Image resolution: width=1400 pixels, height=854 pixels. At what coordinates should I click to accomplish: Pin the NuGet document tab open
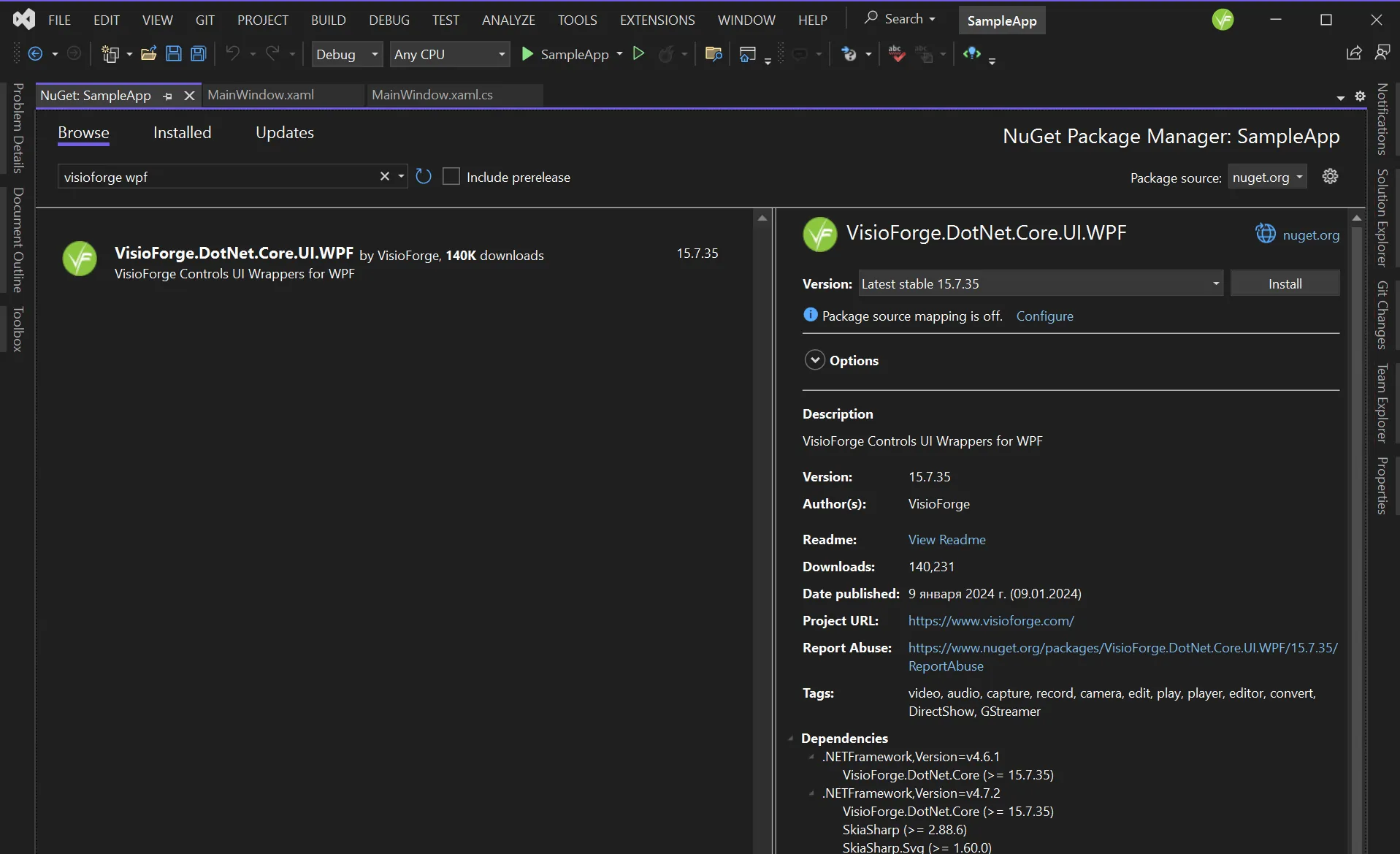[168, 96]
